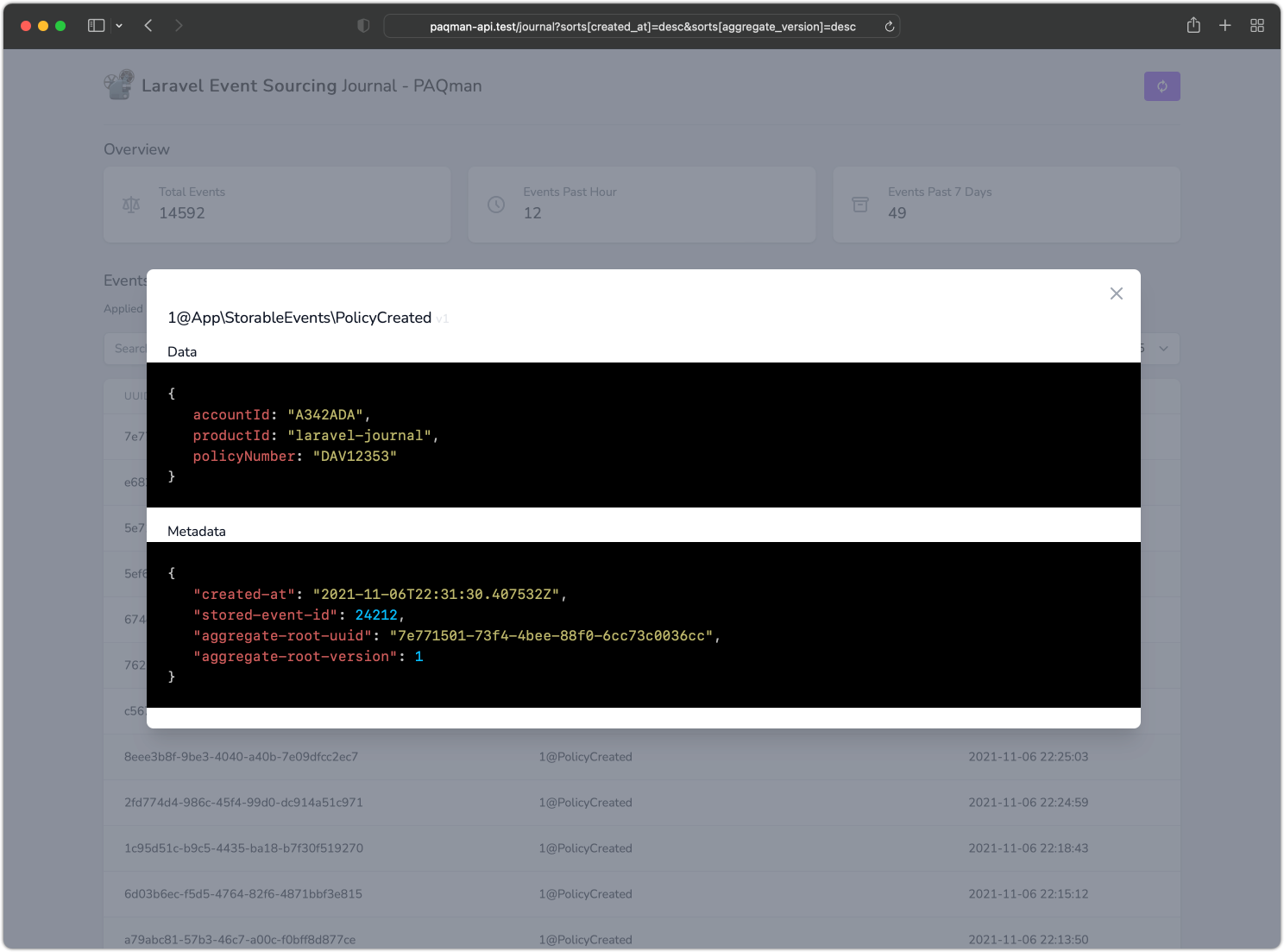Click the stored-event-id value 24212

point(376,615)
